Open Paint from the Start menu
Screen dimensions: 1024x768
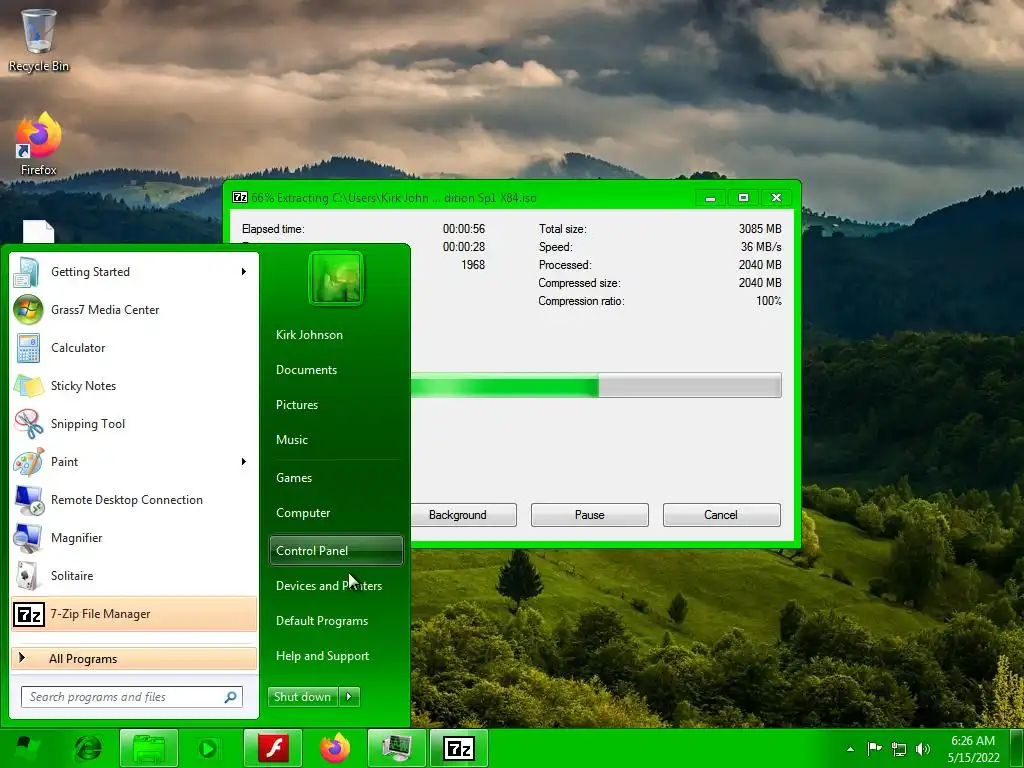click(134, 462)
